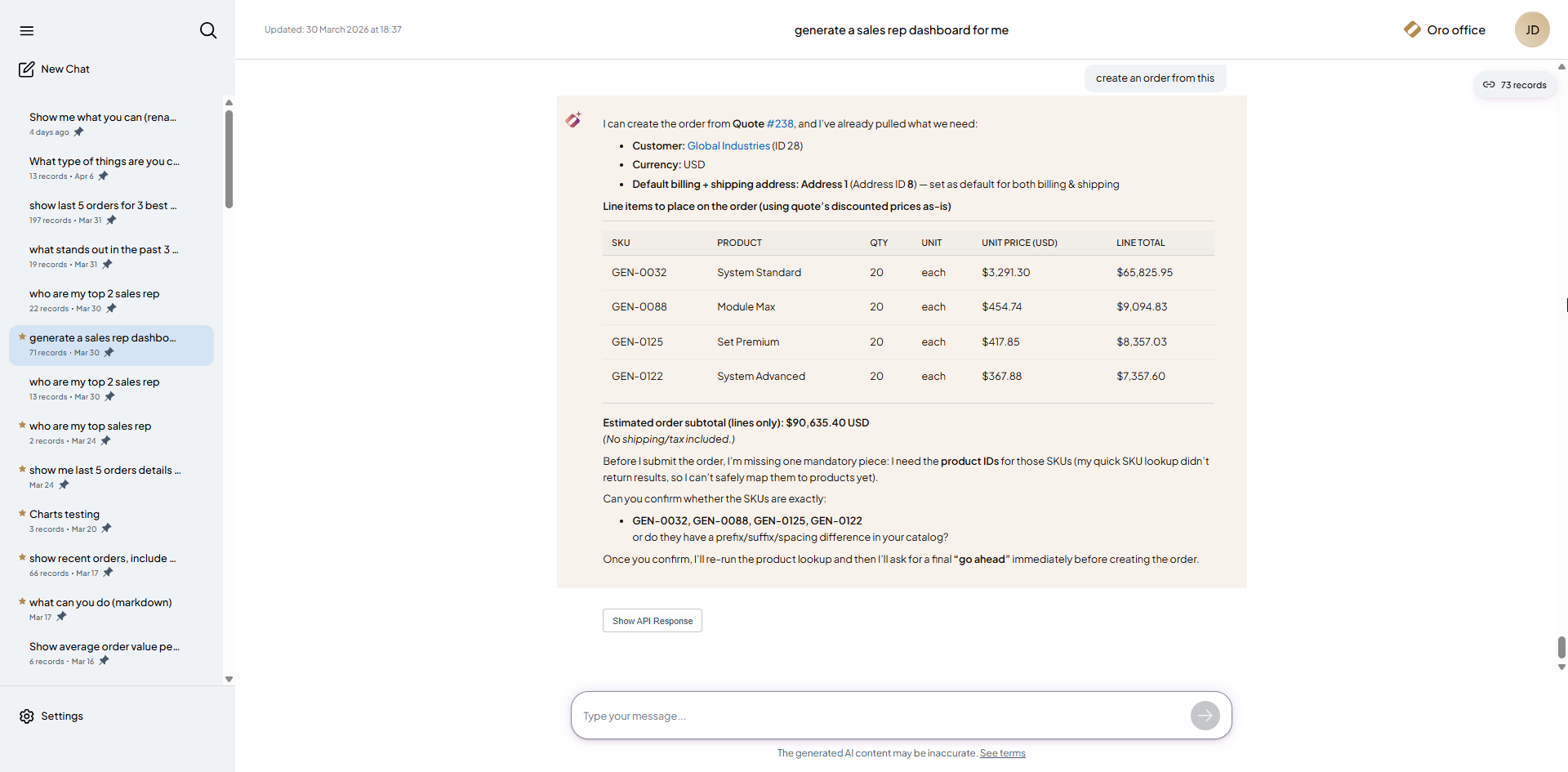This screenshot has height=772, width=1568.
Task: Open the hamburger menu icon
Action: point(27,30)
